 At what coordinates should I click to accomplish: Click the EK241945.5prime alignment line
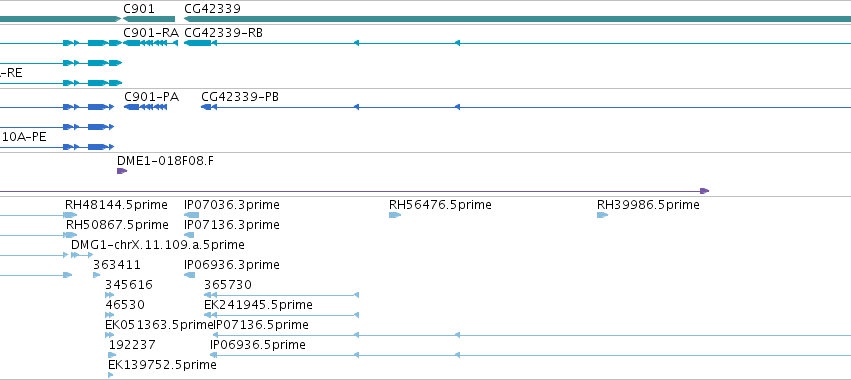(x=281, y=315)
